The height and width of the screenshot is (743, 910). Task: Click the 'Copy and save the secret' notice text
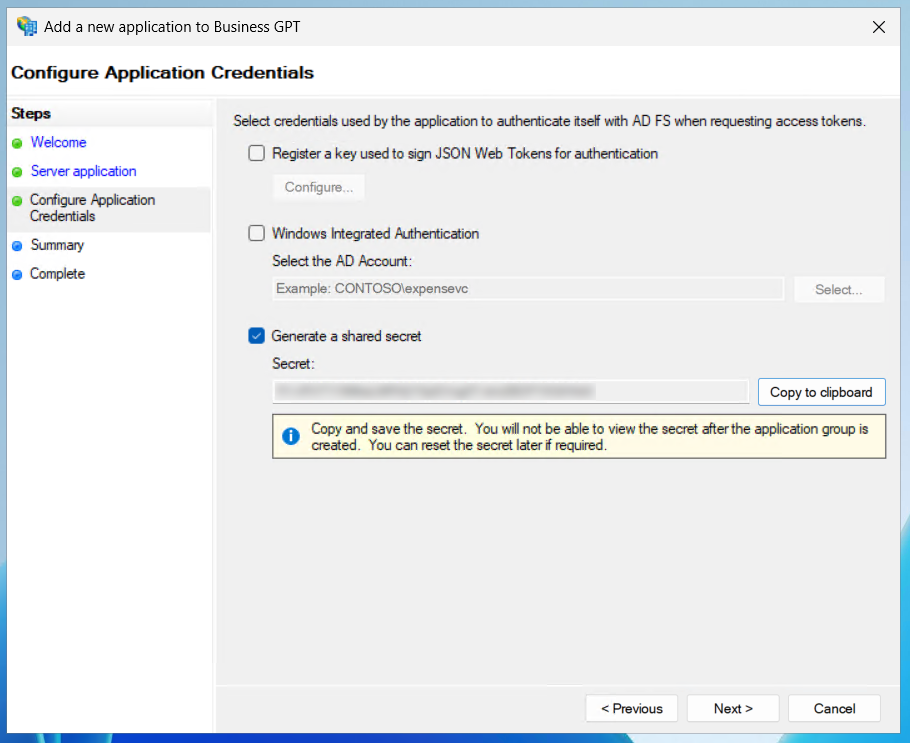590,437
